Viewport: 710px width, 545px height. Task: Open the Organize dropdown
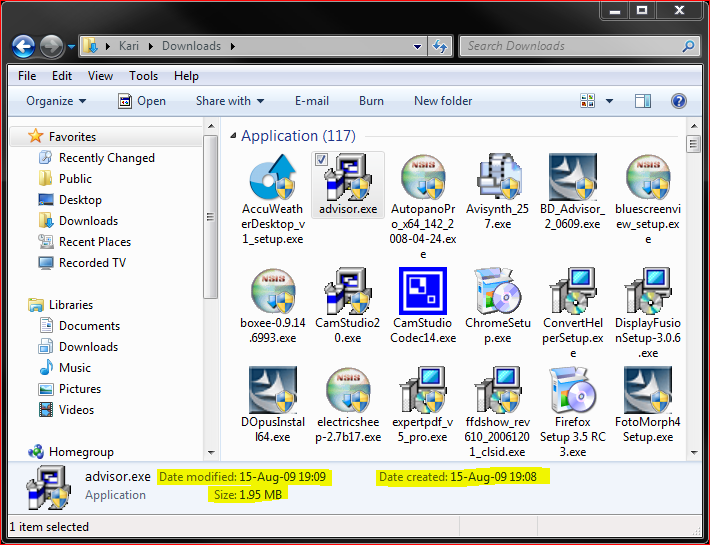click(x=56, y=101)
